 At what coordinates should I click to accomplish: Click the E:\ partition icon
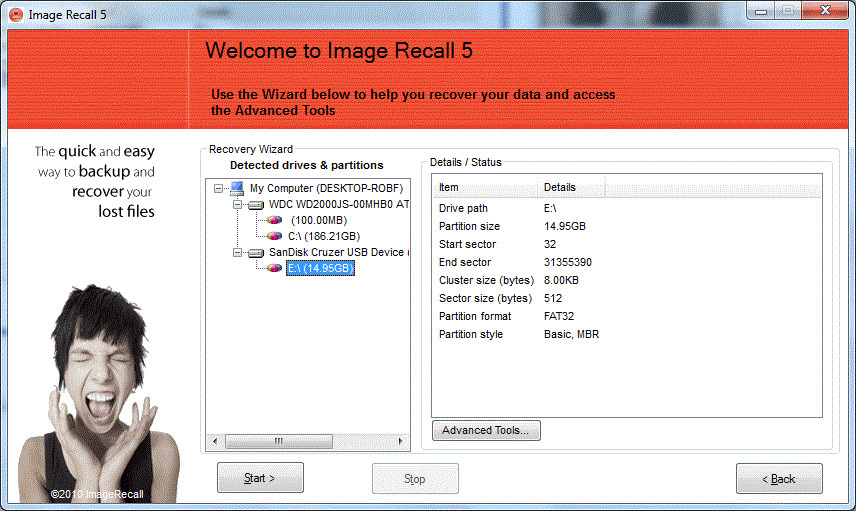pos(274,269)
